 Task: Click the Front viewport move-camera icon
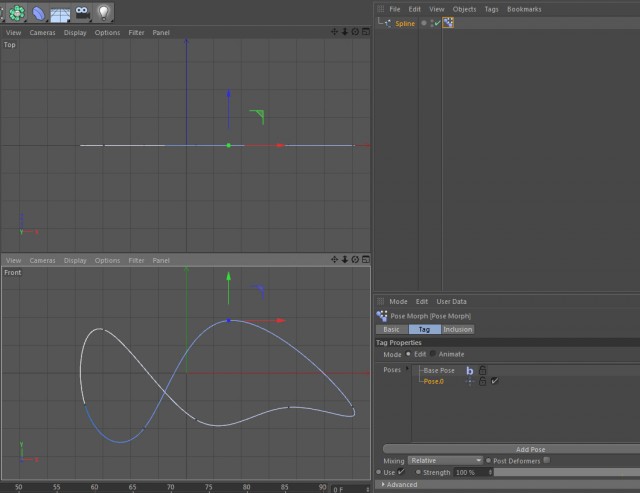coord(334,259)
